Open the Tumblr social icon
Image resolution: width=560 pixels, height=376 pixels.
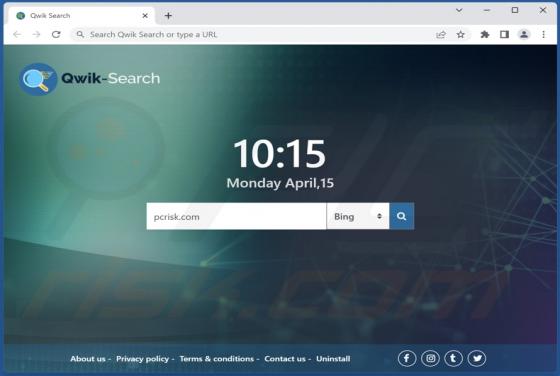(x=454, y=358)
